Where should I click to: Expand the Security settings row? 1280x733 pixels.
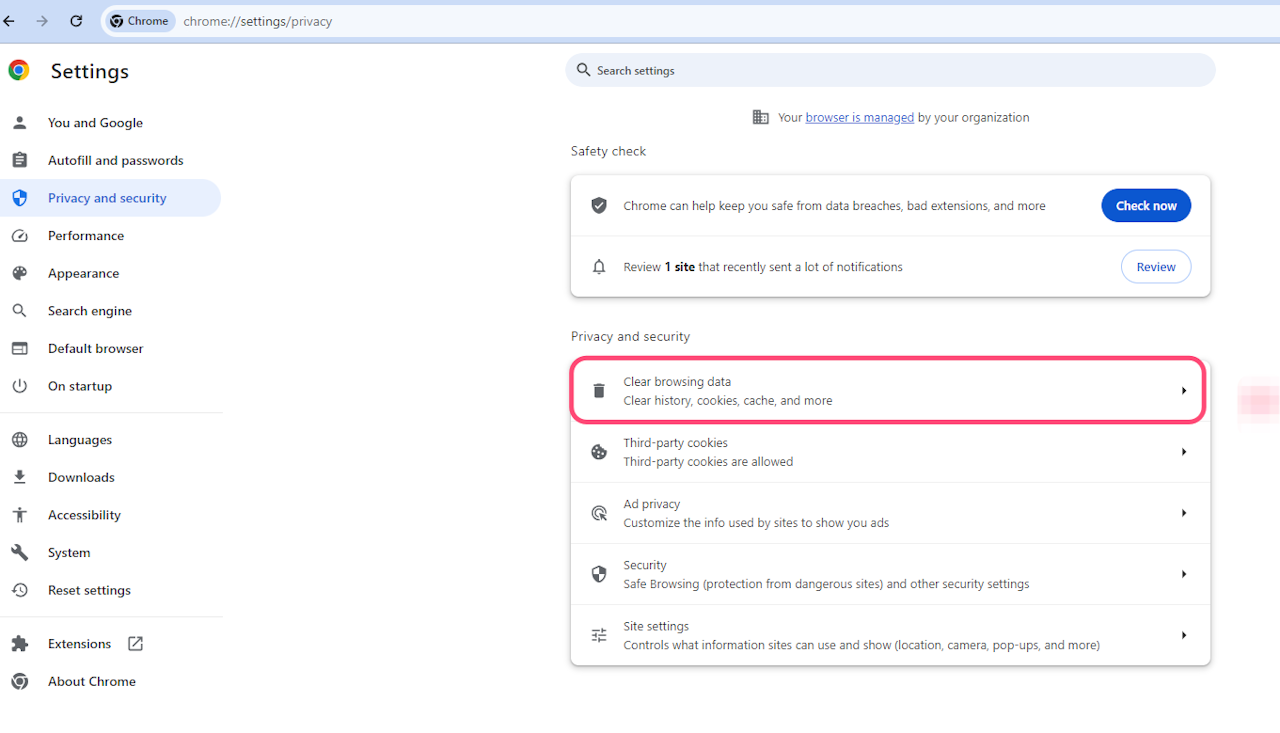[x=1184, y=573]
